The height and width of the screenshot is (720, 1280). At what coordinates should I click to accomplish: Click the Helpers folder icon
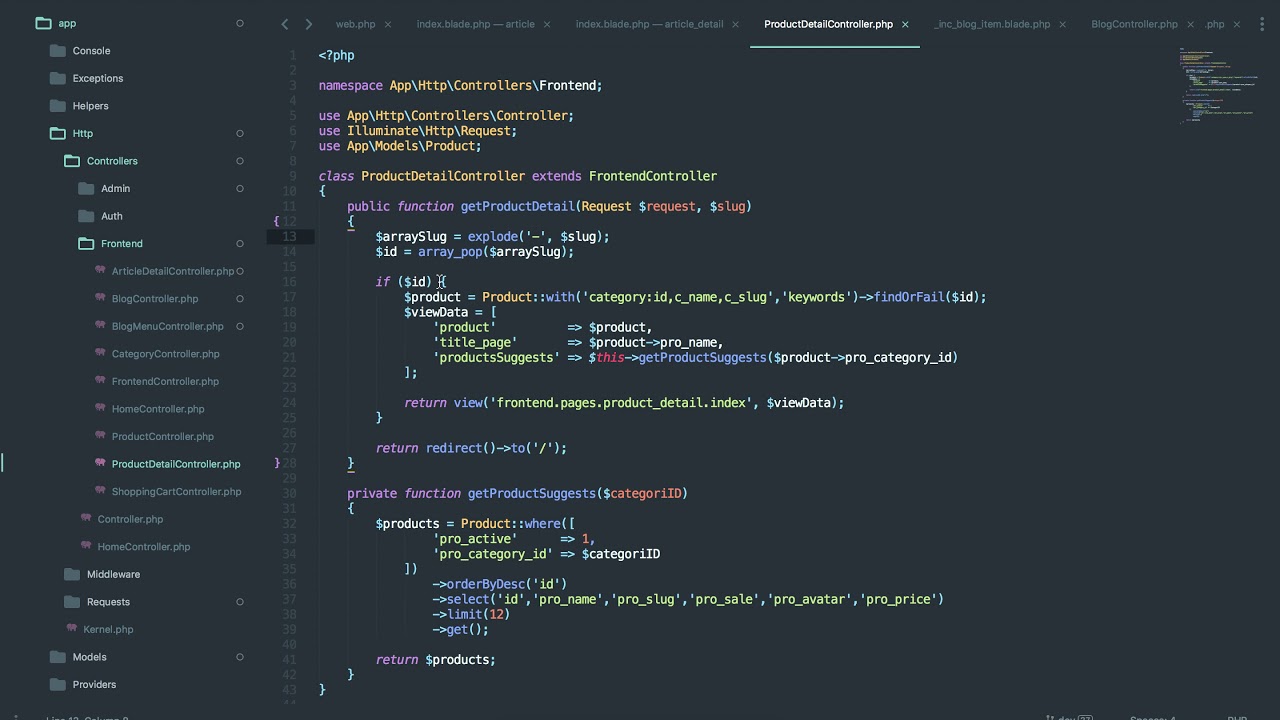(x=57, y=106)
